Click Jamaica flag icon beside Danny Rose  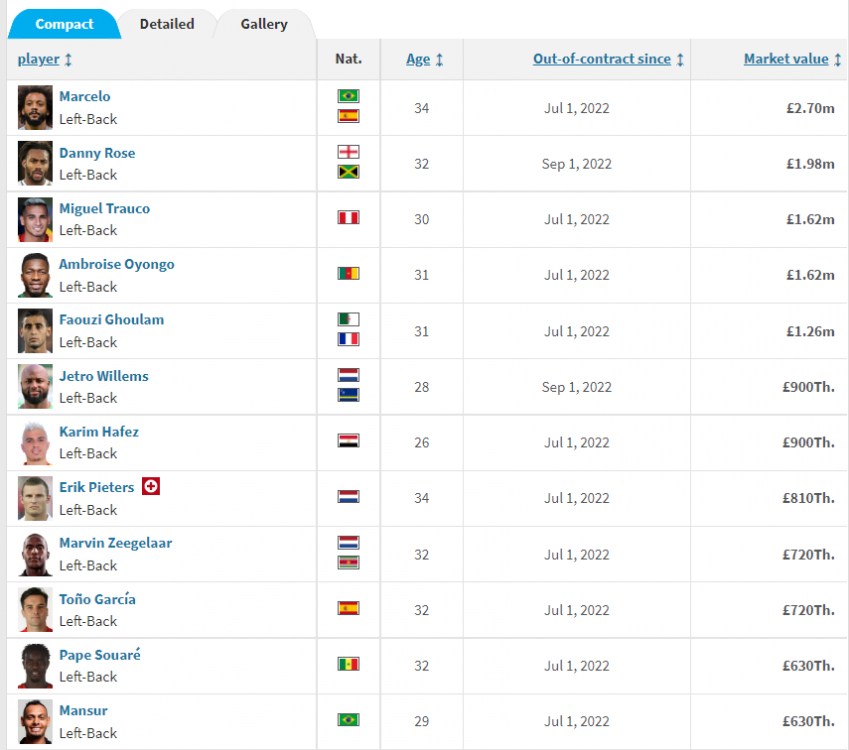(x=348, y=172)
